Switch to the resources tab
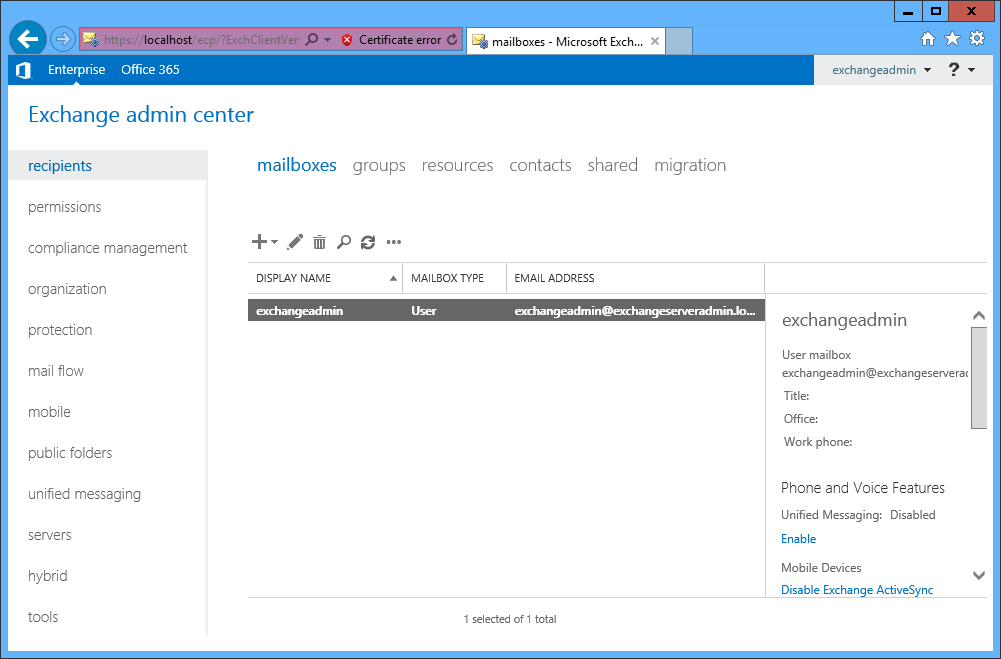The height and width of the screenshot is (659, 1001). point(457,165)
